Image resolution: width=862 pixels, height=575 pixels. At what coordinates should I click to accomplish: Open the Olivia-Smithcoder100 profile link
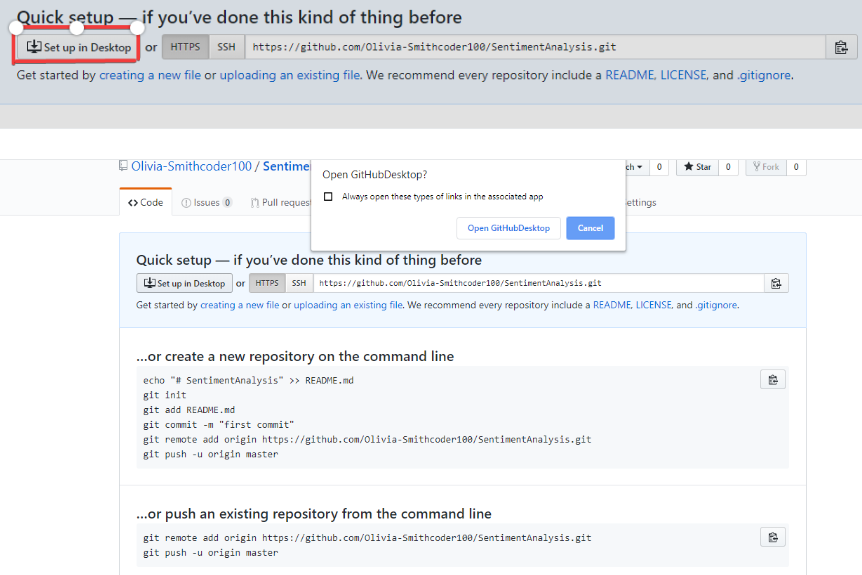coord(191,166)
